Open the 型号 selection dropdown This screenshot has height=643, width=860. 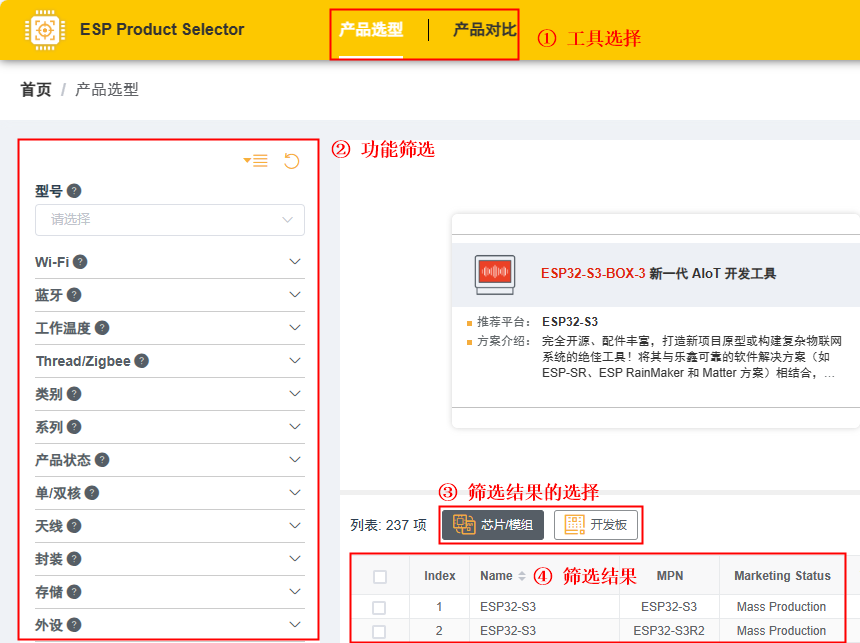click(170, 220)
